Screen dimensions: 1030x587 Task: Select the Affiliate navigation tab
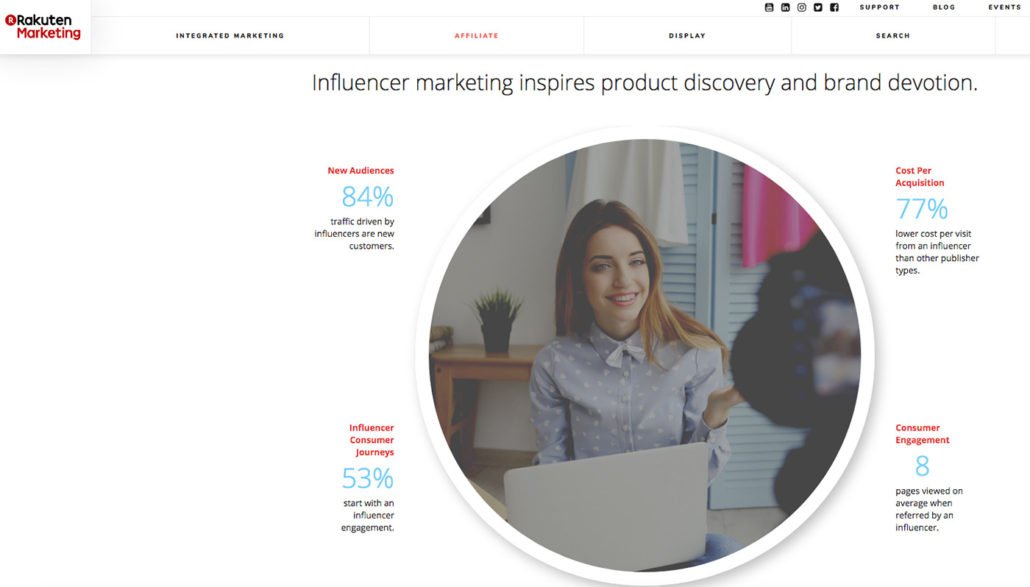pyautogui.click(x=476, y=35)
